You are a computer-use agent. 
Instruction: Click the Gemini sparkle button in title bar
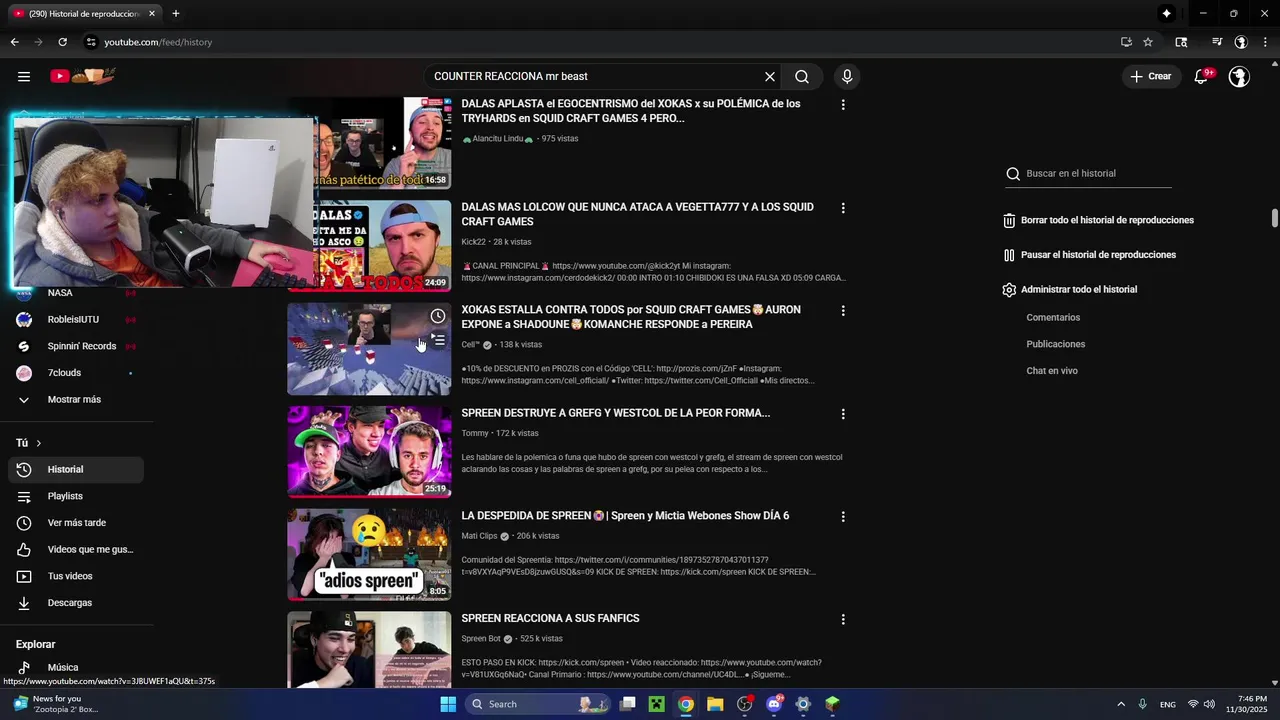1166,14
